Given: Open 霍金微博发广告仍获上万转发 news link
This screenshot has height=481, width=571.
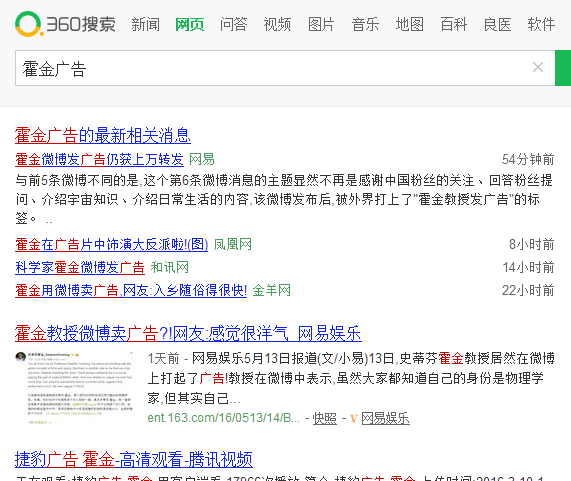Looking at the screenshot, I should (99, 159).
